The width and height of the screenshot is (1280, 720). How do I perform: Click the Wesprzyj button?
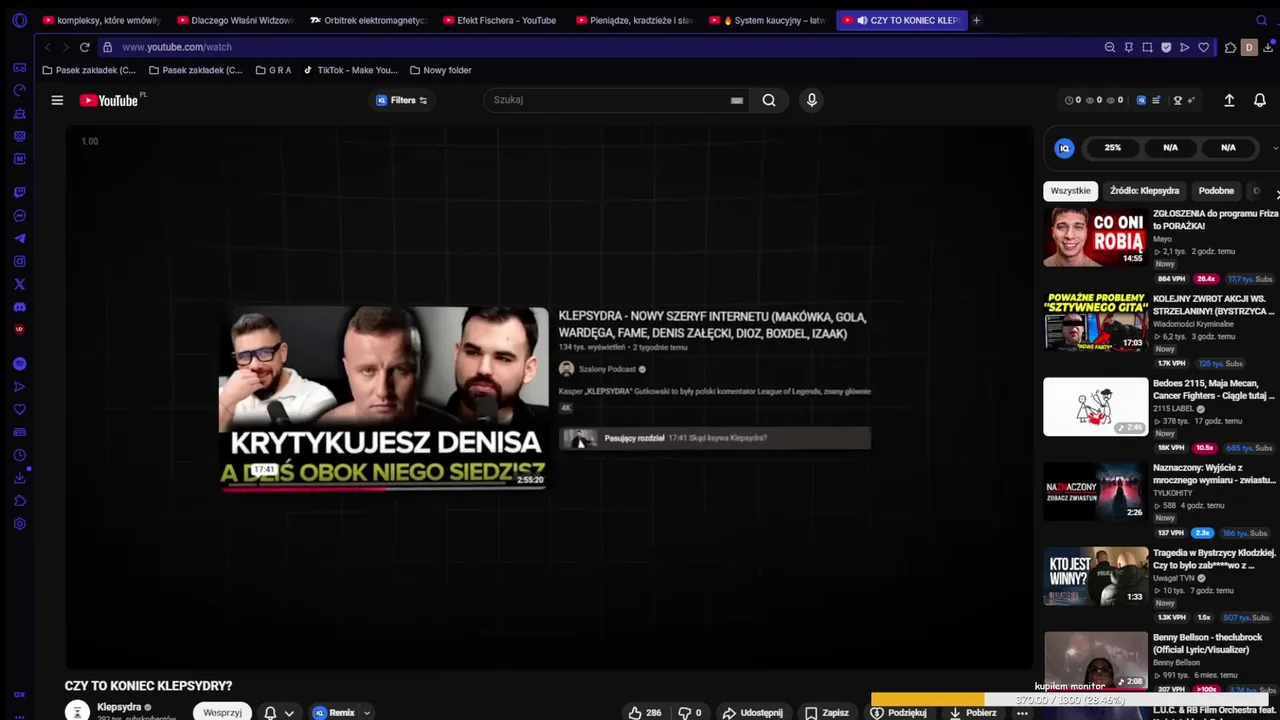(x=222, y=713)
